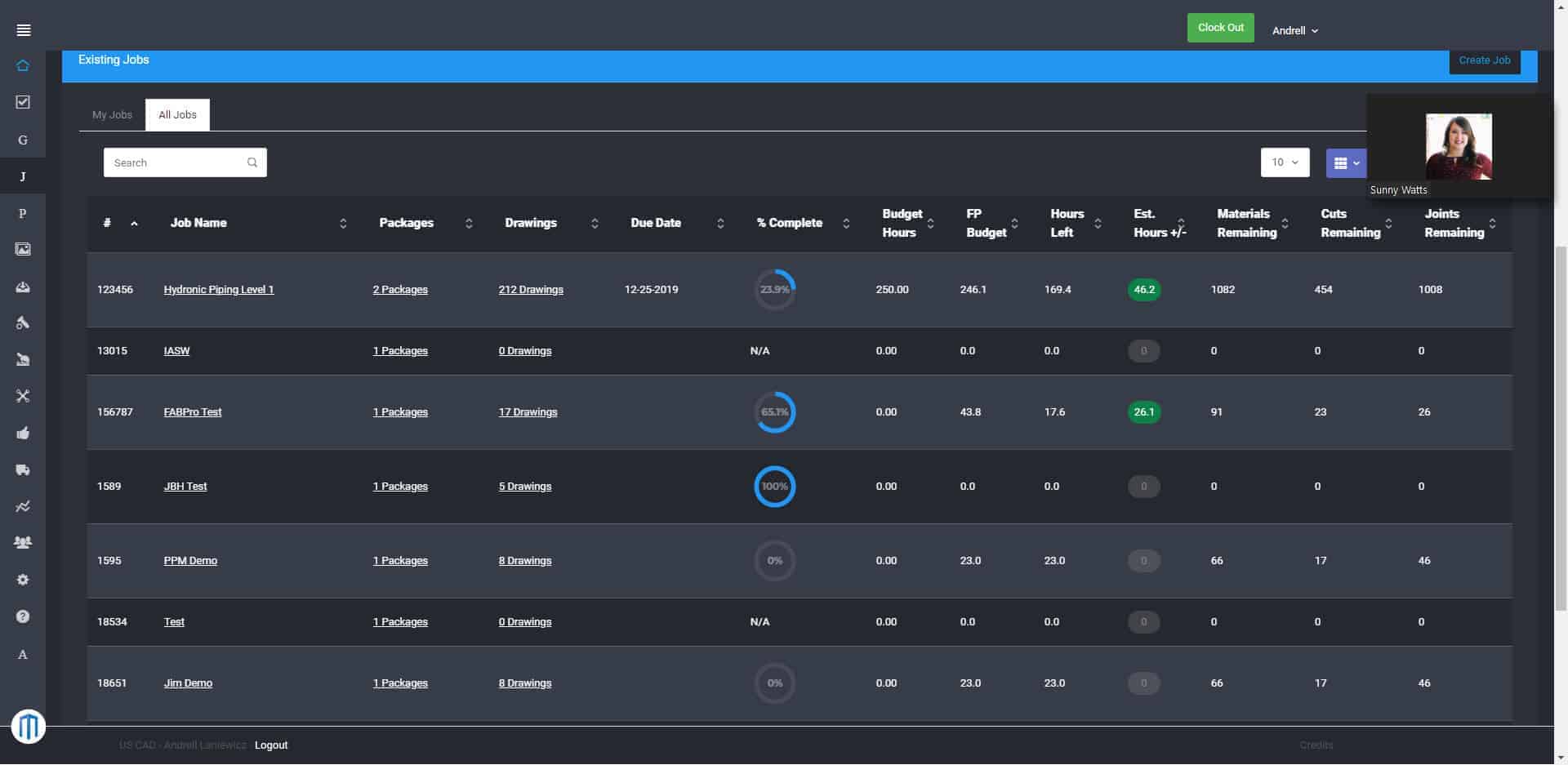Image resolution: width=1568 pixels, height=765 pixels.
Task: Open the checklist tasks sidebar icon
Action: [x=23, y=102]
